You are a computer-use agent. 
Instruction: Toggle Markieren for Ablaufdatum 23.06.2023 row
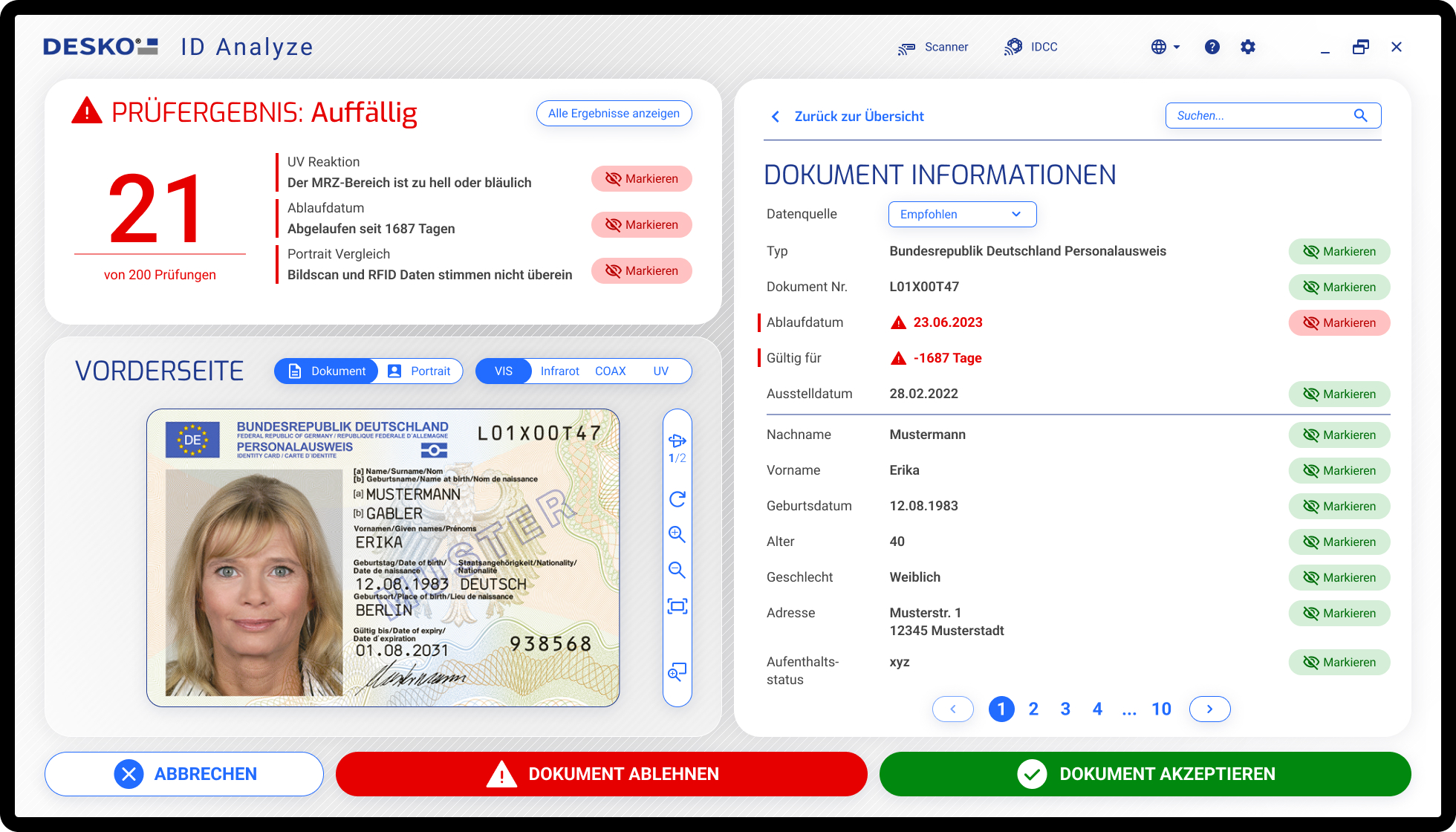(1339, 323)
